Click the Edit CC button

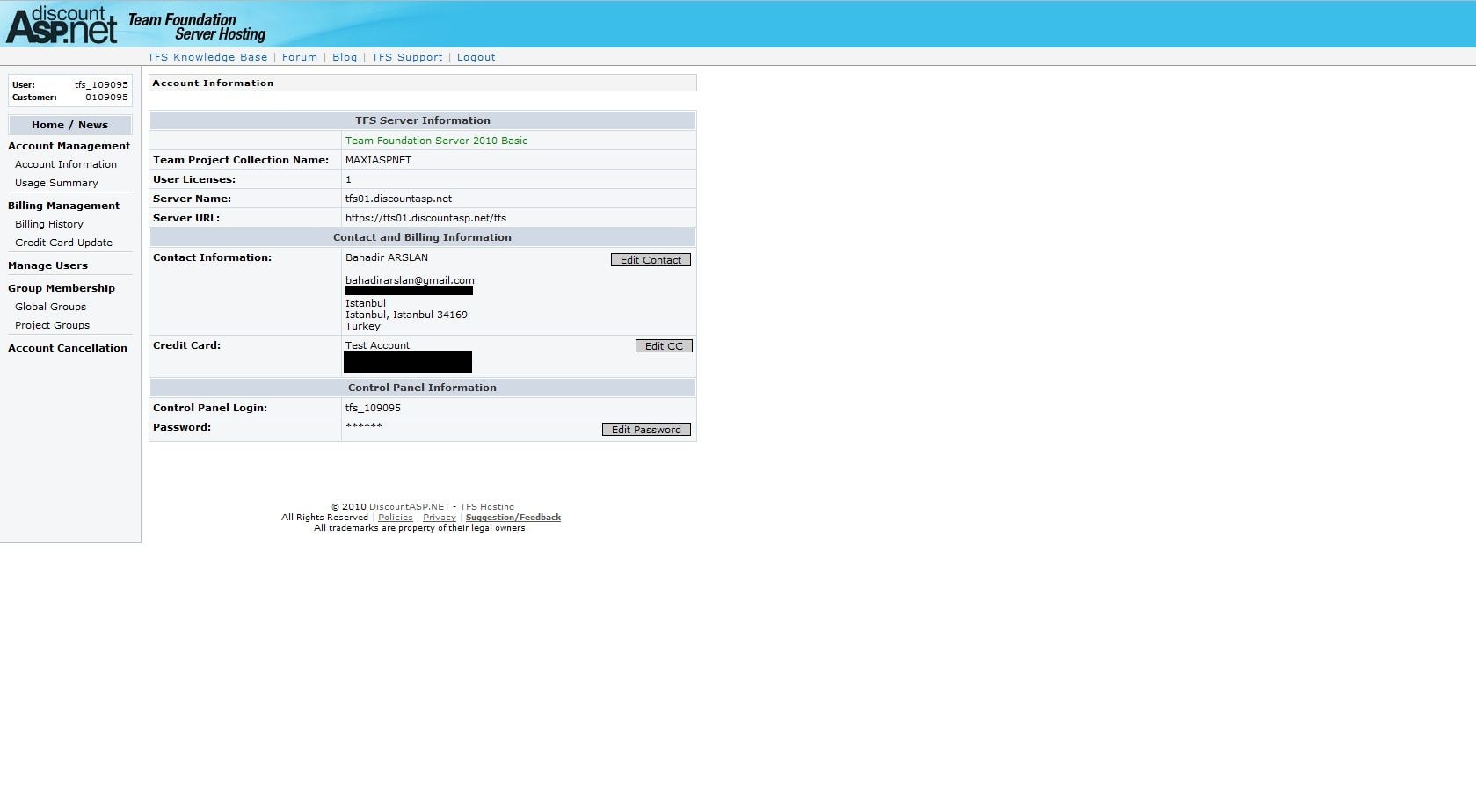pos(664,346)
